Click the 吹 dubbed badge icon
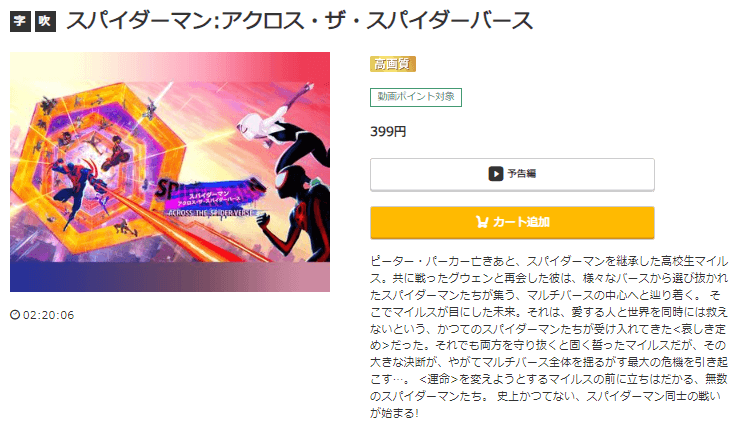The image size is (736, 426). 46,21
